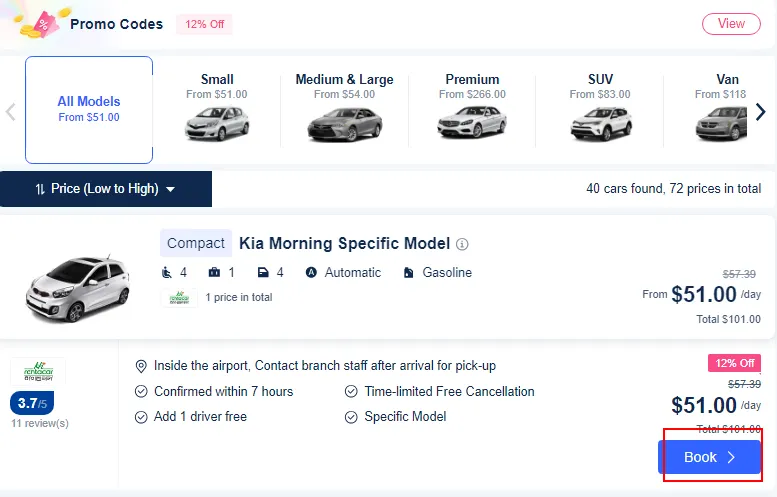Click the sort order arrows icon

[x=40, y=189]
